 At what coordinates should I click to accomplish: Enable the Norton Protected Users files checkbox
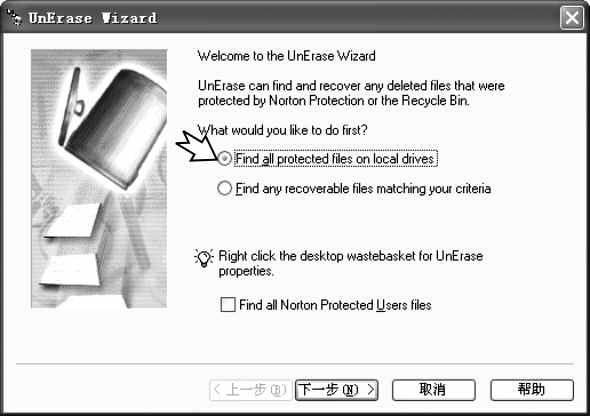(228, 305)
